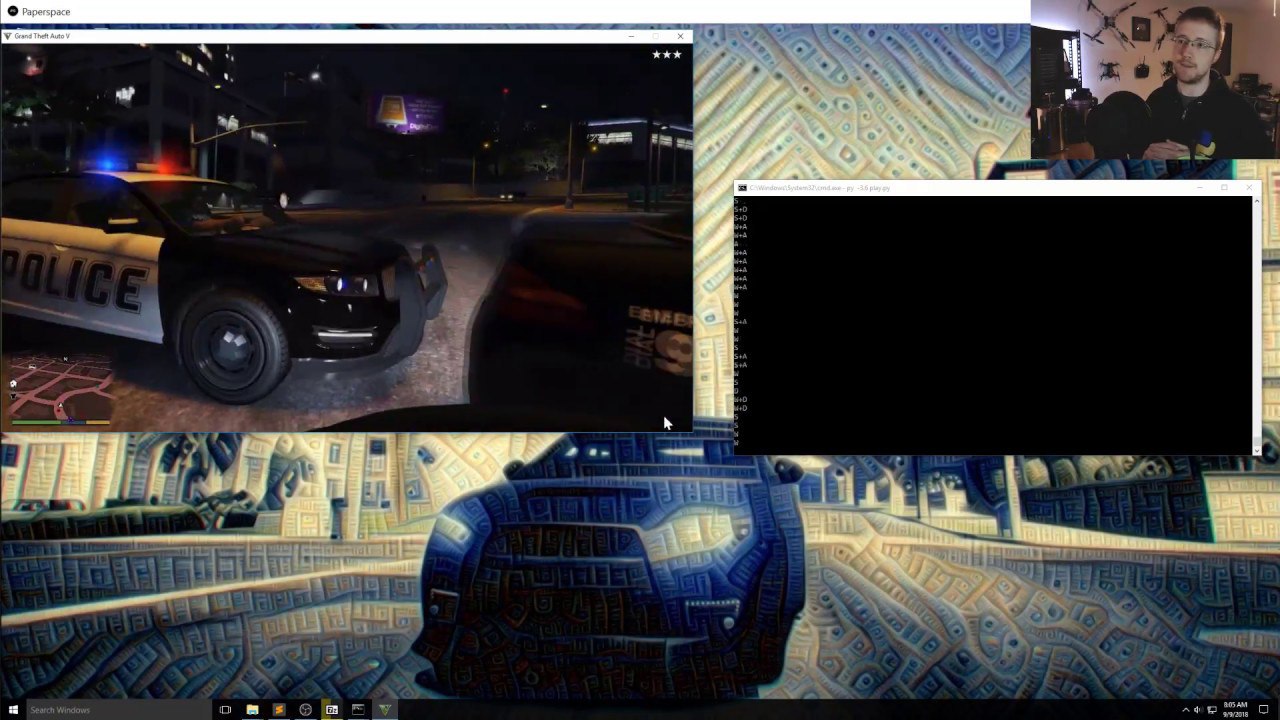This screenshot has width=1280, height=720.
Task: Close the cmd.exe window
Action: [1249, 188]
